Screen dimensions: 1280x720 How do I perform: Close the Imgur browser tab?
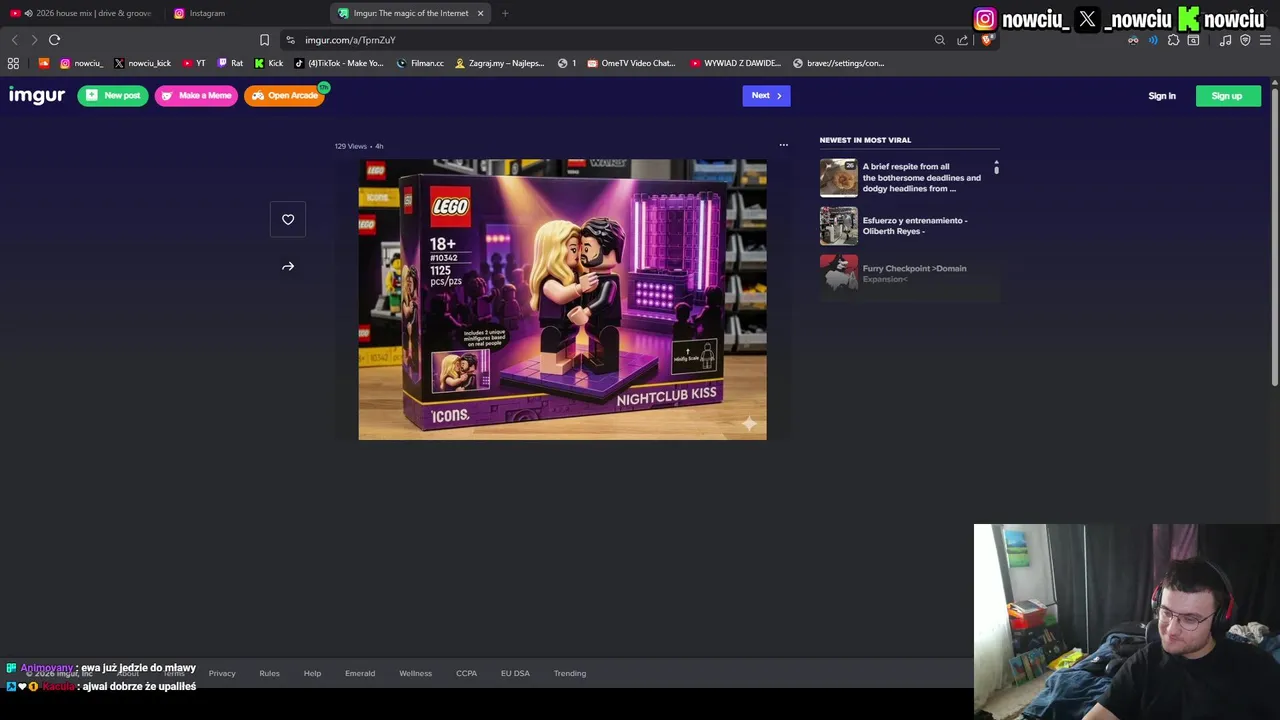point(480,13)
